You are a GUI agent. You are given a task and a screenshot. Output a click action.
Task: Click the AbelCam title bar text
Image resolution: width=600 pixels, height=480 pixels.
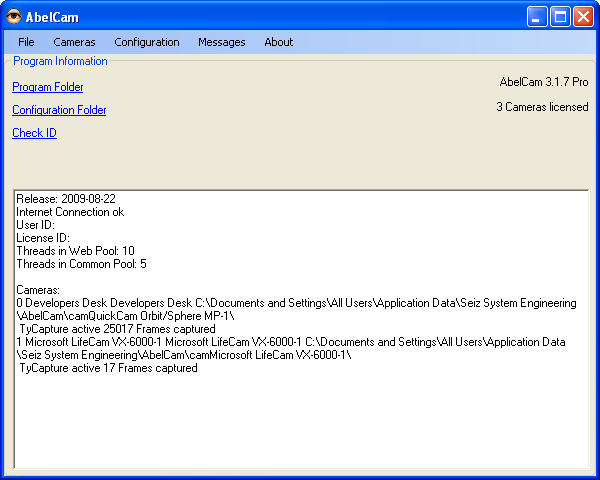[52, 17]
